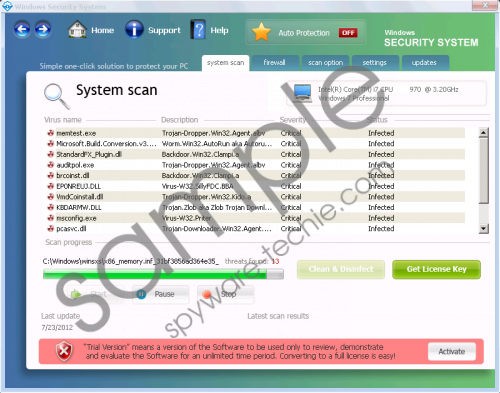Click threat icon beside WndCoinstall.dll
The image size is (500, 393).
[50, 197]
